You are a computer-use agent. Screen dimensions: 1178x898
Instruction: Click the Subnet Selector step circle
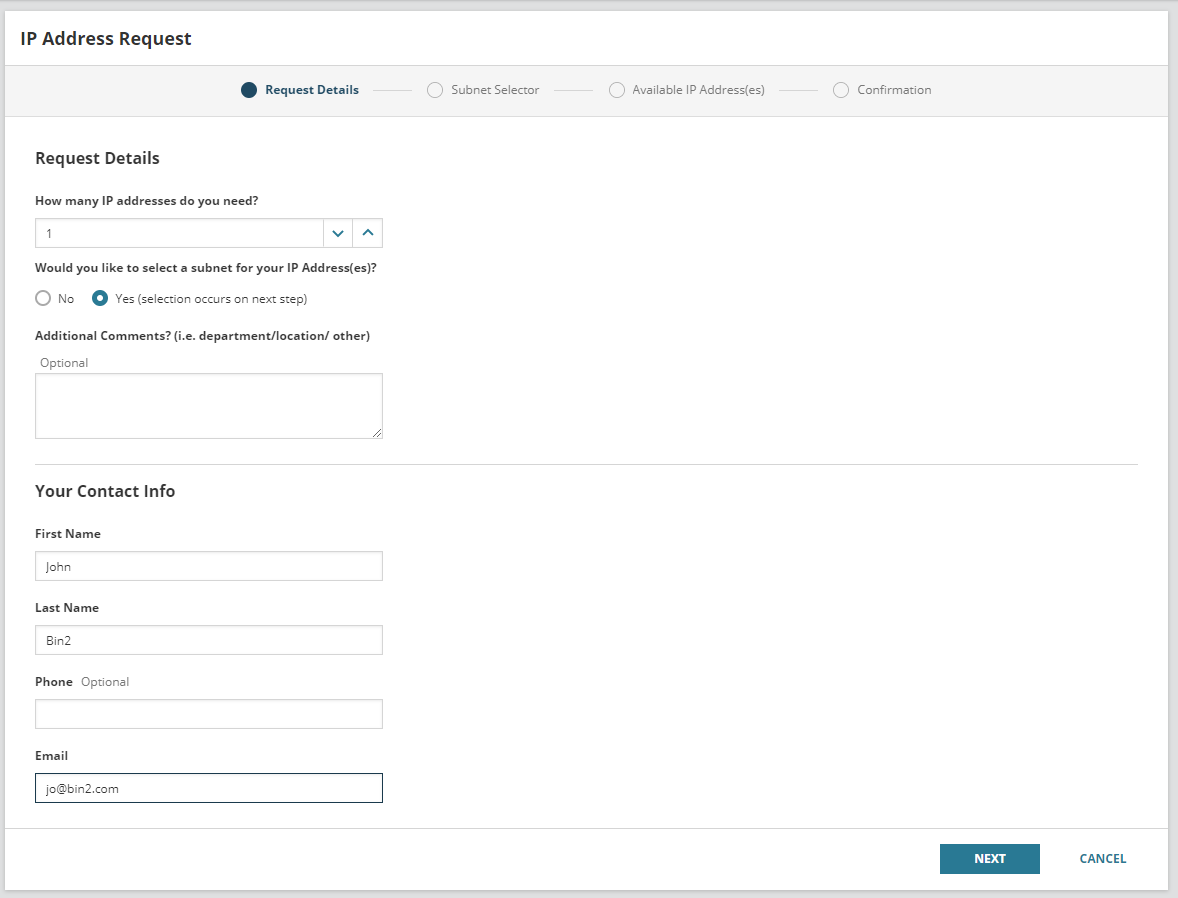[x=435, y=90]
